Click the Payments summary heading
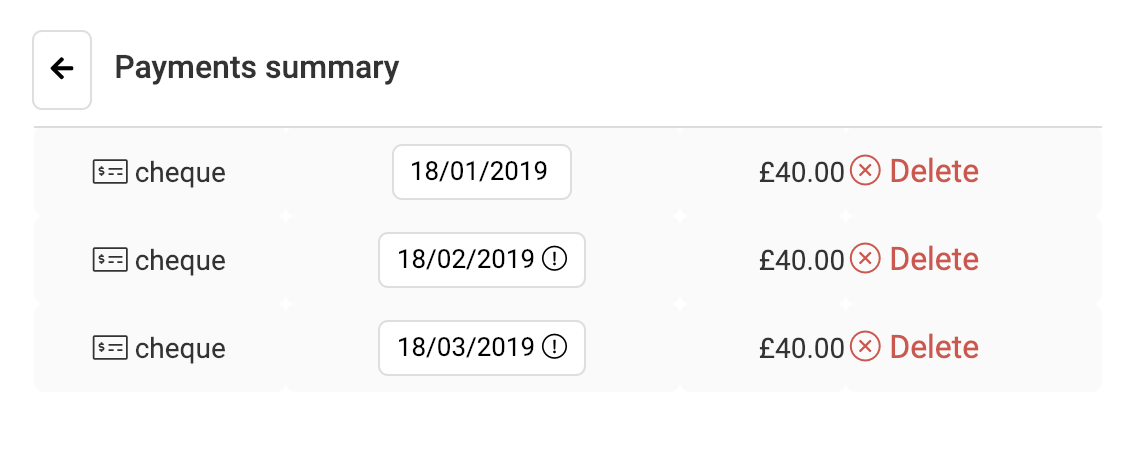This screenshot has width=1132, height=462. [257, 68]
